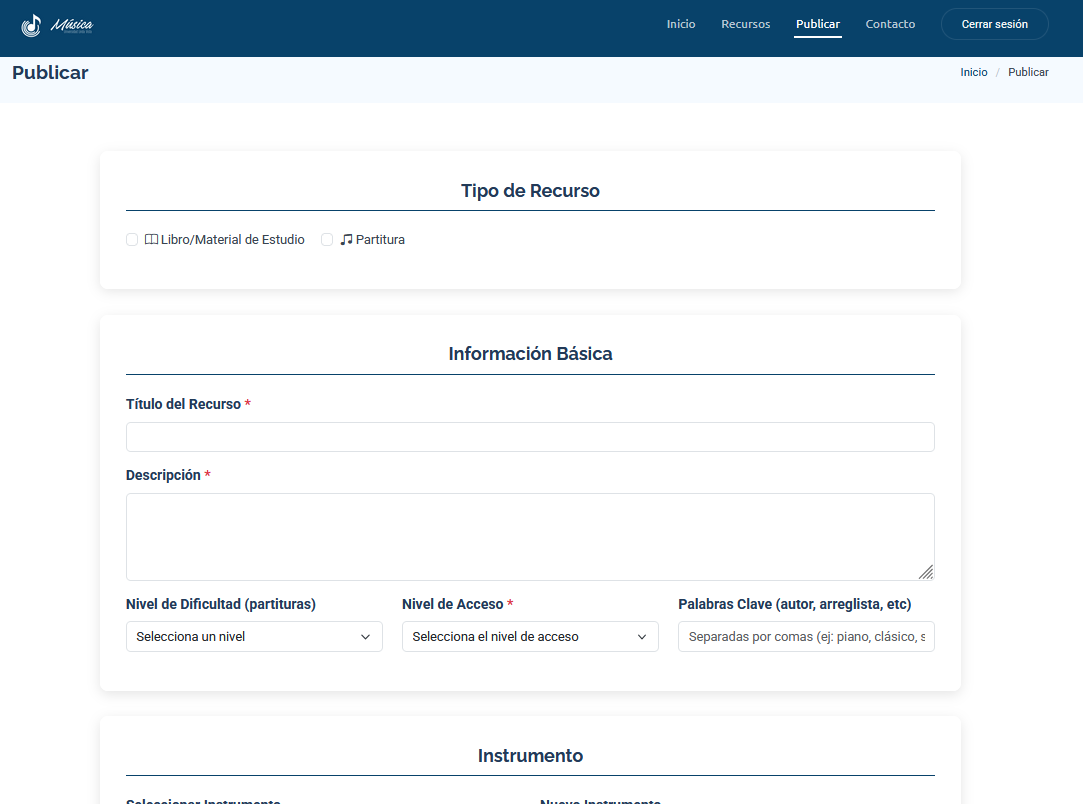Select the Publicar navigation tab
This screenshot has height=804, width=1083.
click(x=818, y=24)
